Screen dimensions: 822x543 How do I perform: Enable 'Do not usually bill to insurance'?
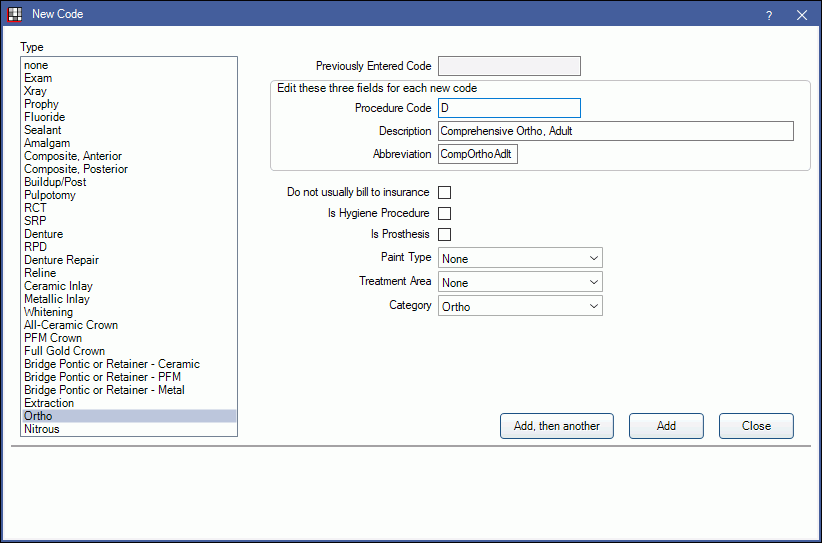pos(445,192)
